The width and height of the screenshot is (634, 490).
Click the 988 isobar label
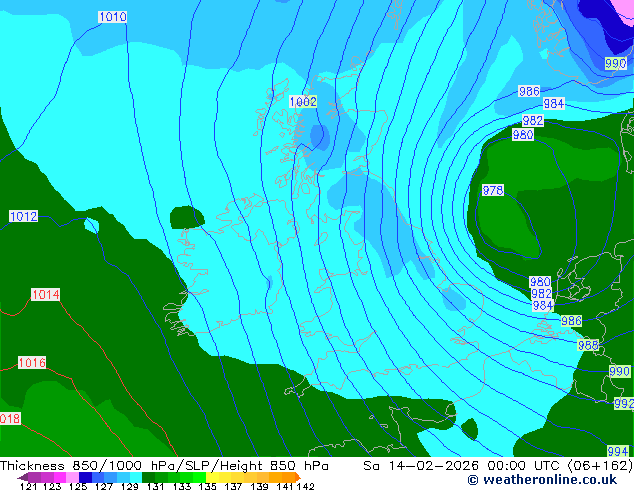588,345
